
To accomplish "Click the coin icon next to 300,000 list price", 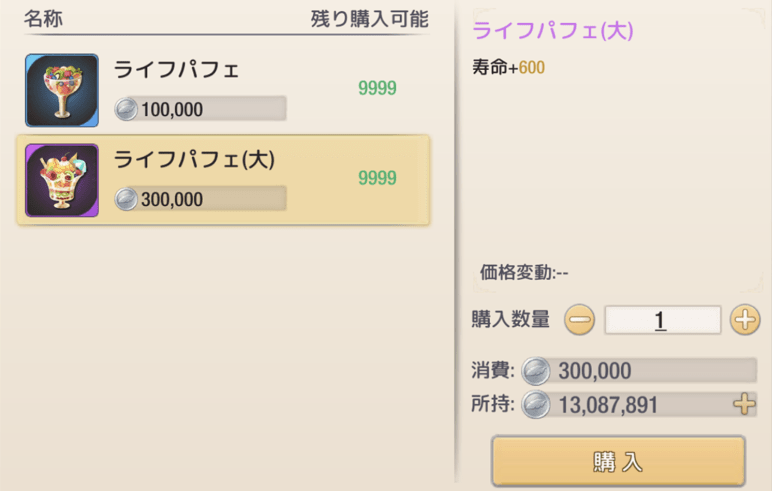I will [126, 199].
